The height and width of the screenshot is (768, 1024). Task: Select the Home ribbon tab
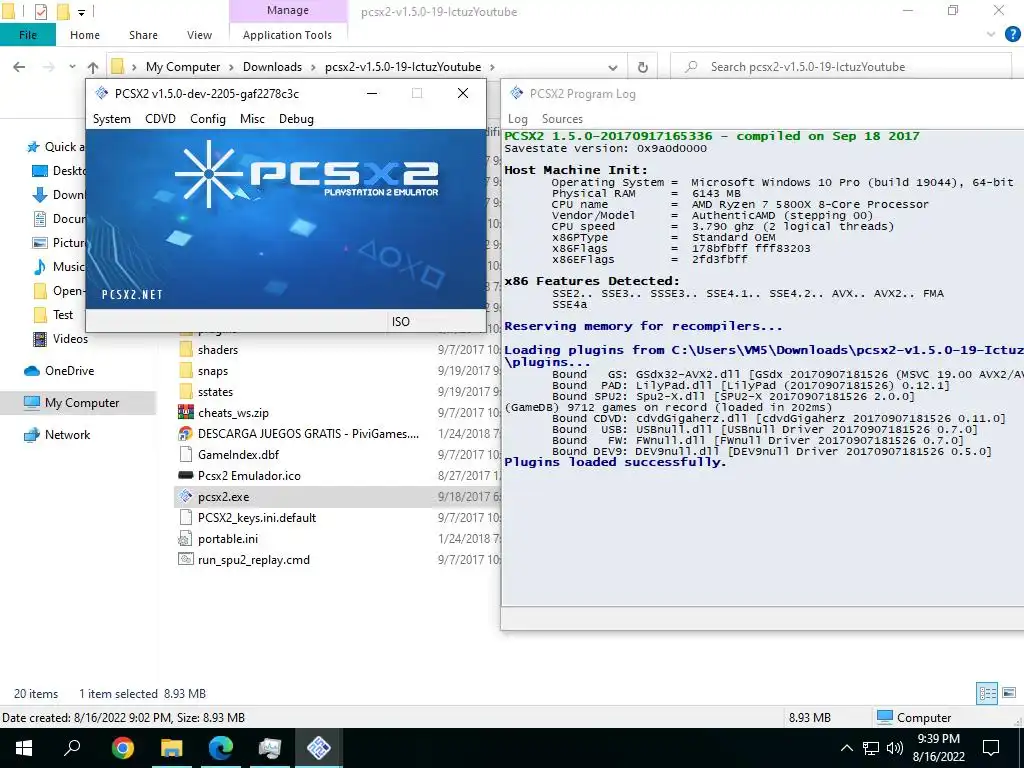[x=85, y=35]
